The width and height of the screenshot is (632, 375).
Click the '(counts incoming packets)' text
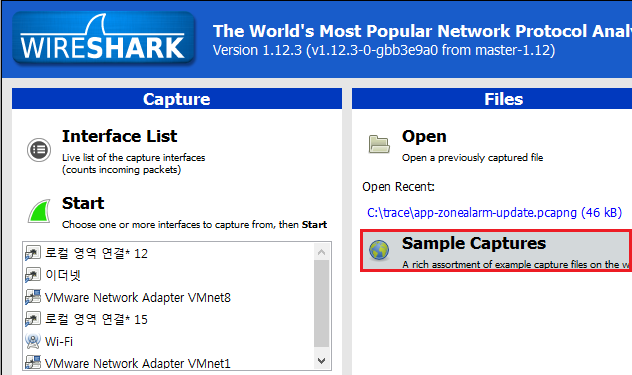pyautogui.click(x=121, y=170)
